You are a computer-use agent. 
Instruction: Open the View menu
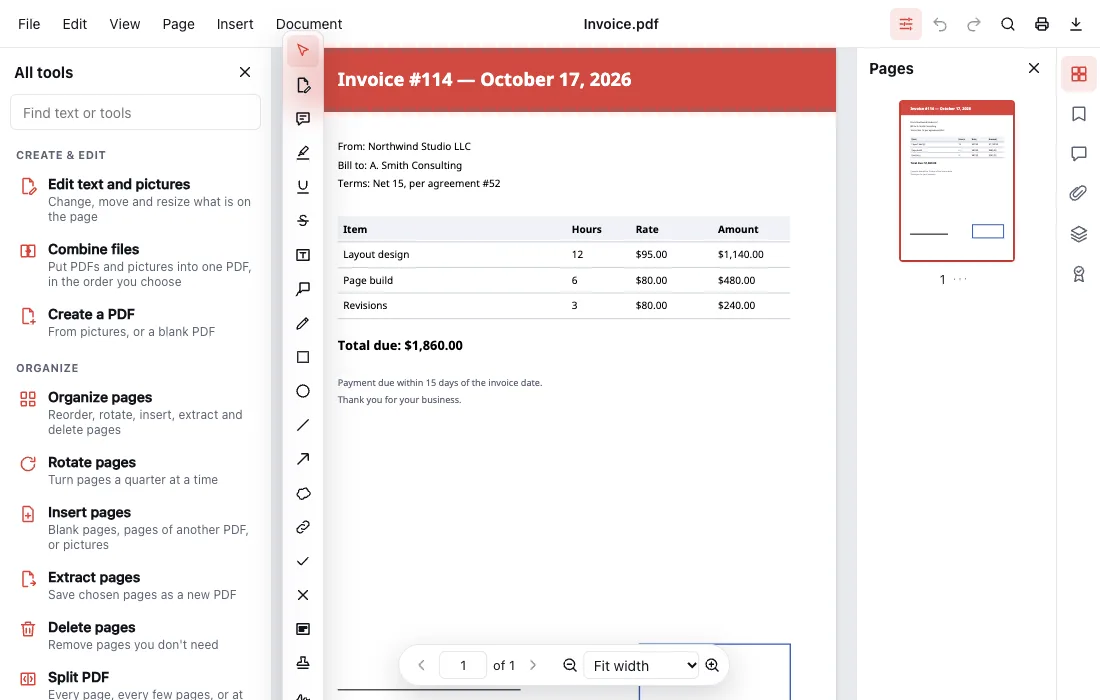click(x=125, y=24)
